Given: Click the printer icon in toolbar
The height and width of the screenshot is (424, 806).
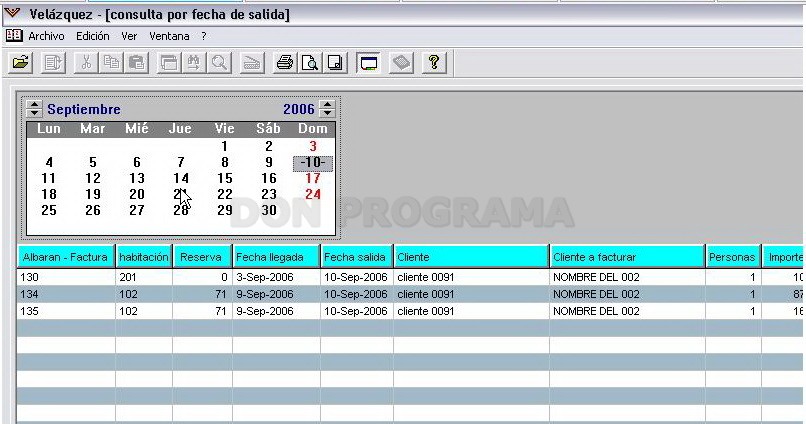Looking at the screenshot, I should pyautogui.click(x=285, y=63).
